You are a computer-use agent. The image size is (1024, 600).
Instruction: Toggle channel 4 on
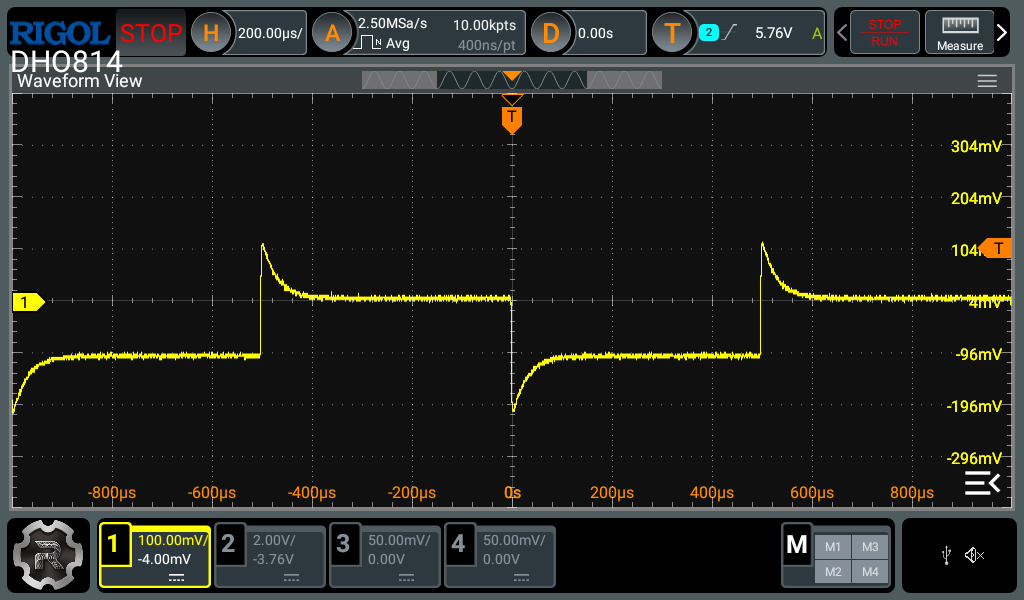[499, 556]
